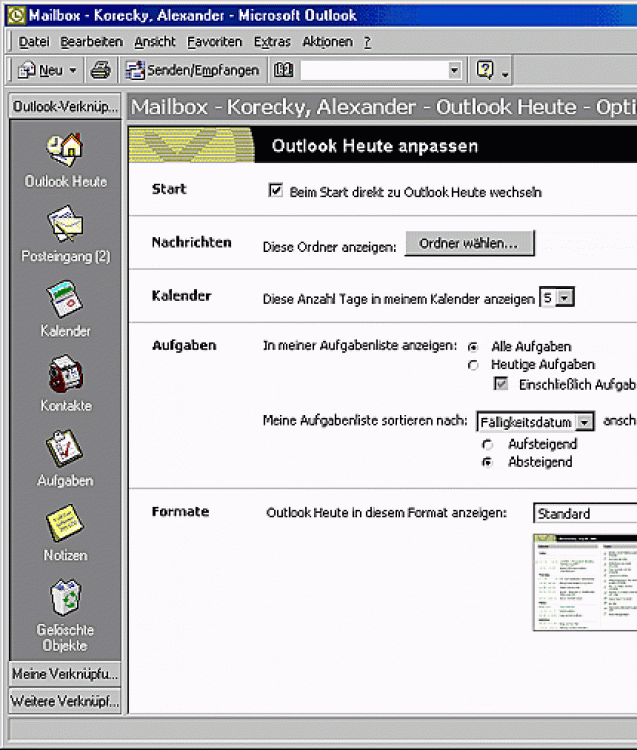The height and width of the screenshot is (750, 637).
Task: Click Senden/Empfangen toolbar button
Action: (192, 70)
